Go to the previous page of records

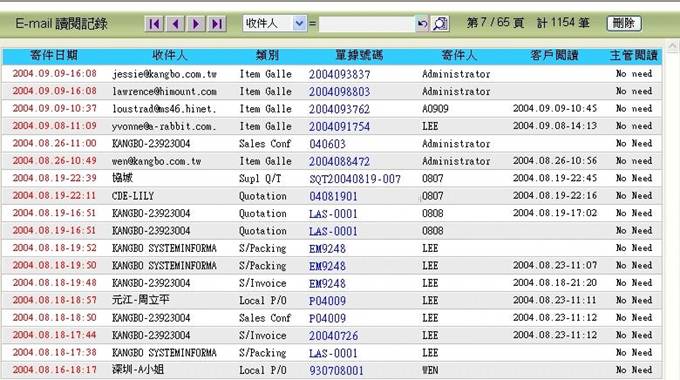(175, 23)
